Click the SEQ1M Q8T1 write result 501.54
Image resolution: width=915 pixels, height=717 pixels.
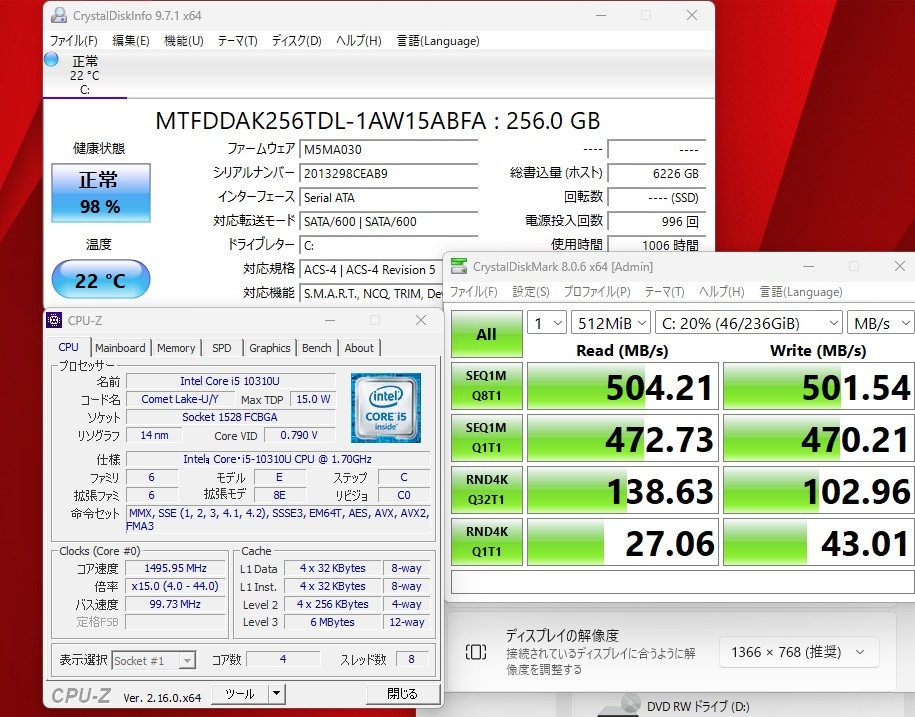pos(819,386)
